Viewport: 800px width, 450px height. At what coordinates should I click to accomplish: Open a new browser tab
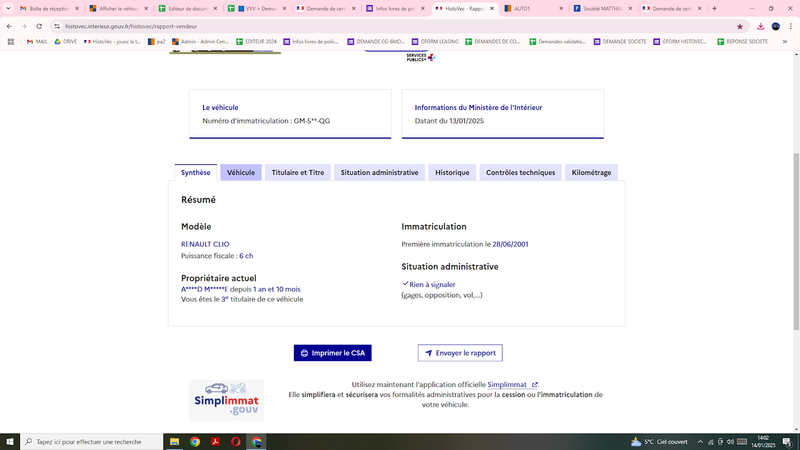tap(714, 9)
